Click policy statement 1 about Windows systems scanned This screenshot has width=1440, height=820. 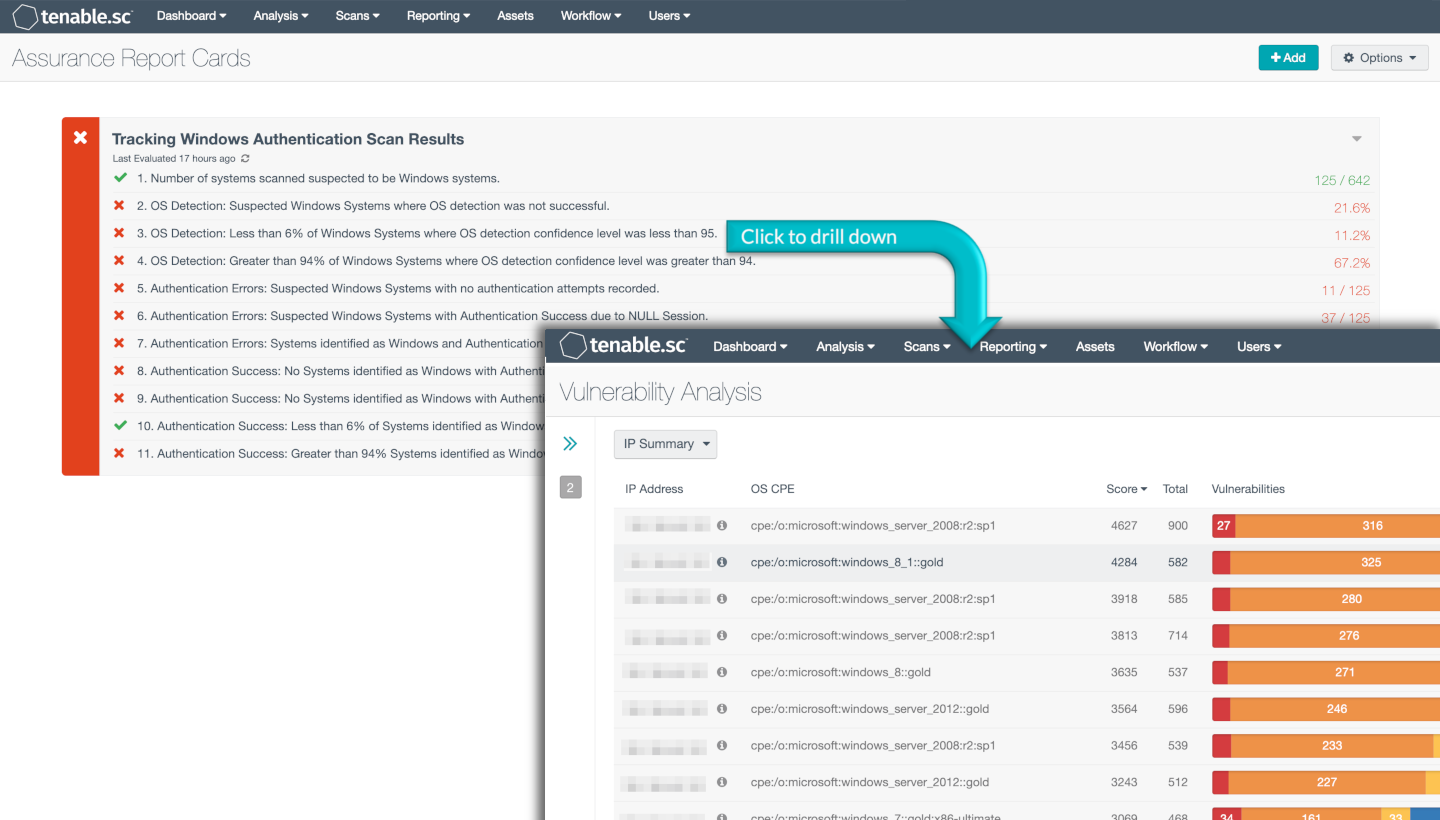(318, 178)
